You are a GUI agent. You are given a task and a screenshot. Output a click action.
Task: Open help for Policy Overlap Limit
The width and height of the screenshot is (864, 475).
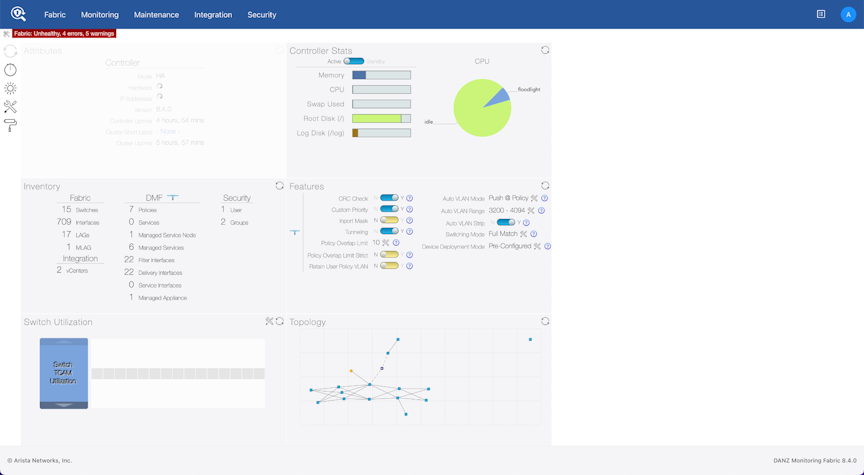click(396, 243)
